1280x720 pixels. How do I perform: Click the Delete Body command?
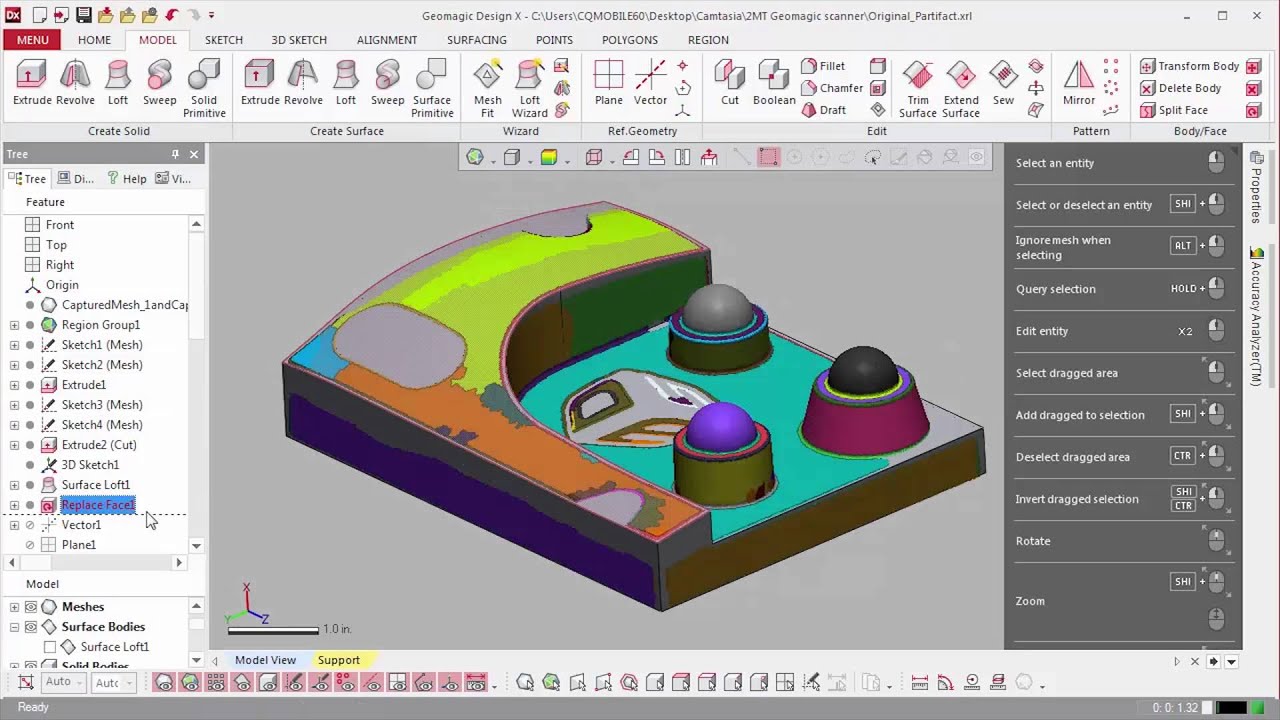[1181, 88]
